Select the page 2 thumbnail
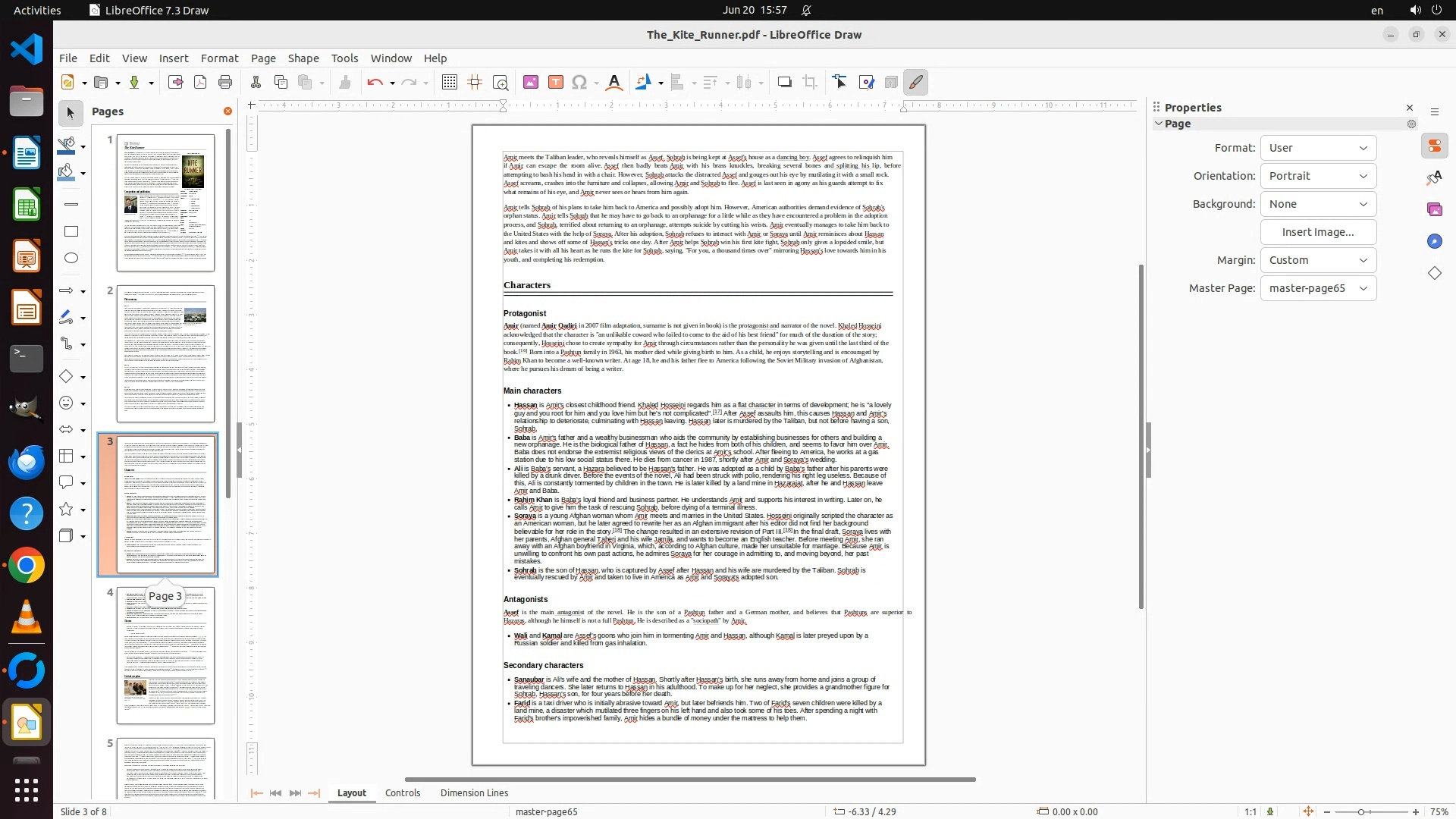 click(165, 353)
